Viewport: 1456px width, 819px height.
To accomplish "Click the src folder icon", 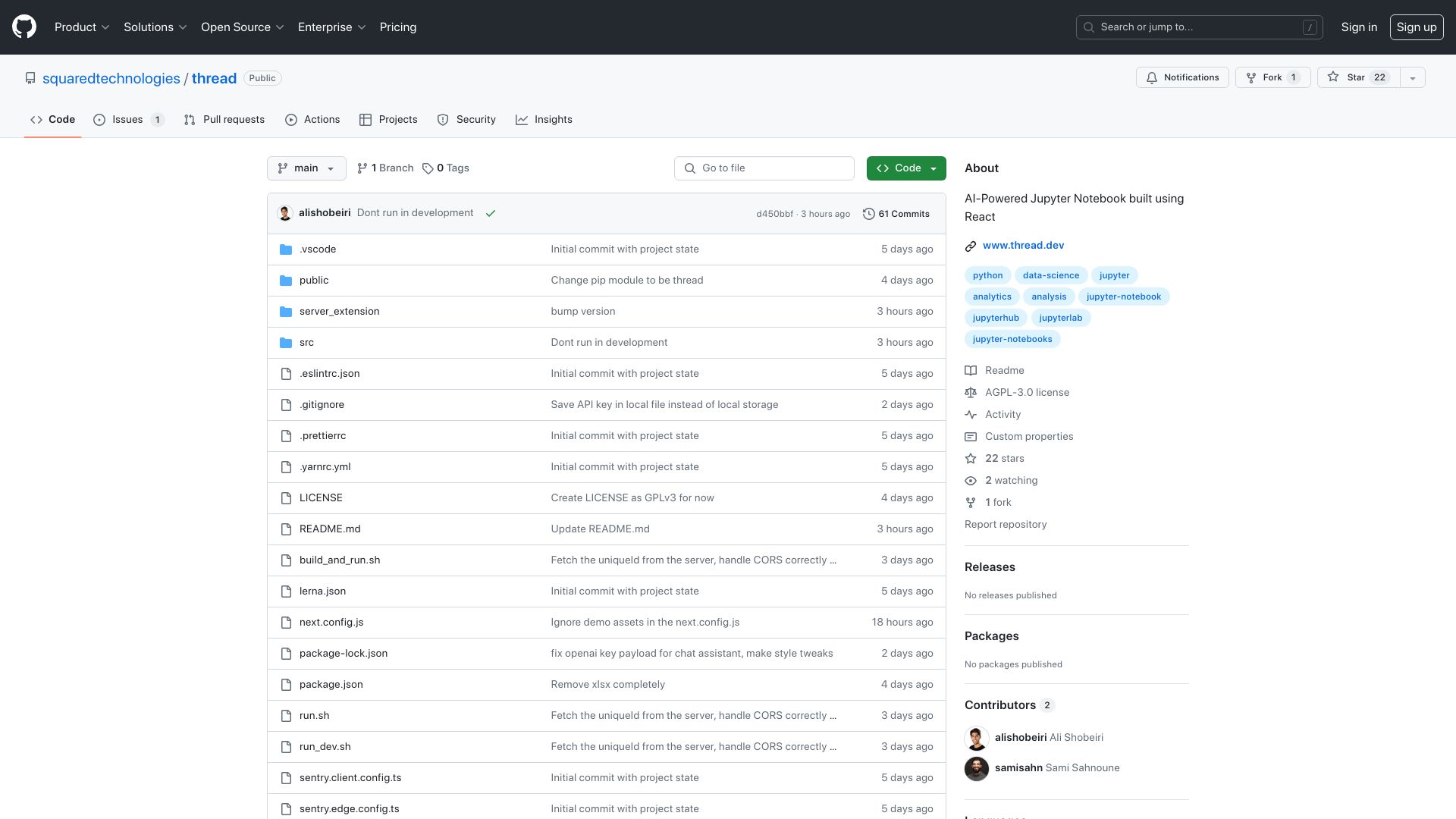I will pos(286,343).
